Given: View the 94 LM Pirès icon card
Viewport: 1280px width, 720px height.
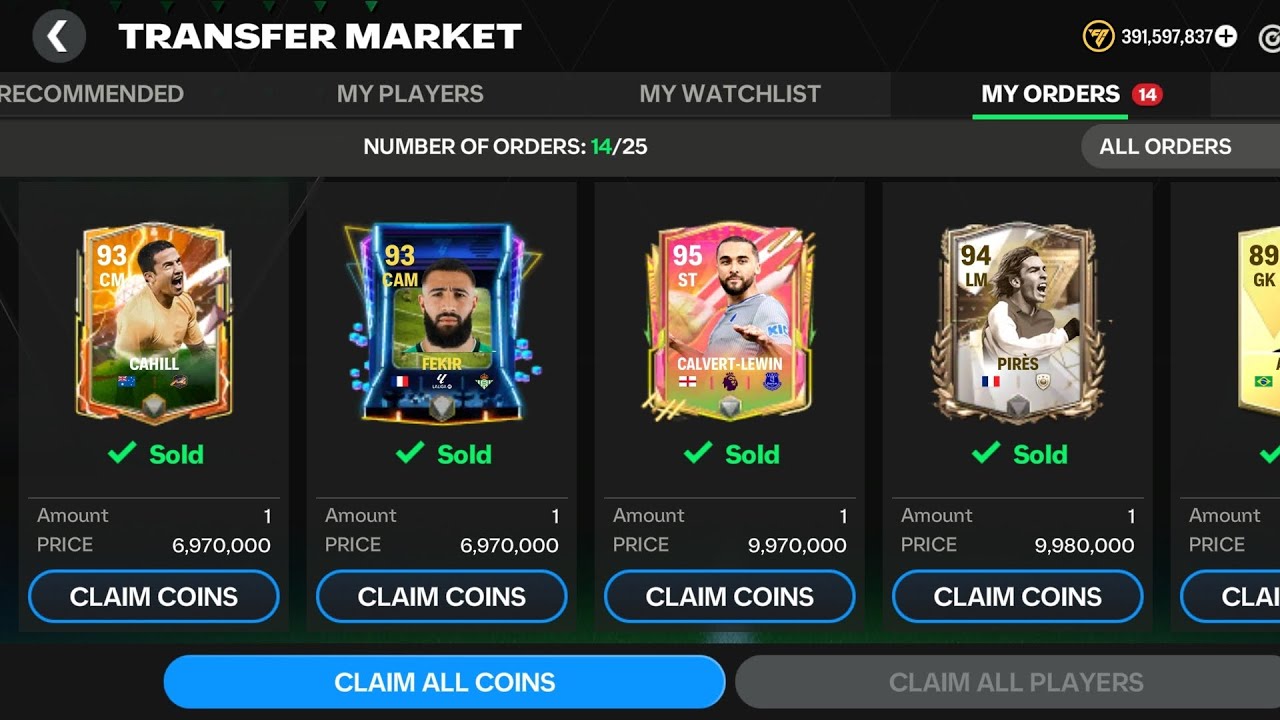Looking at the screenshot, I should (1018, 323).
